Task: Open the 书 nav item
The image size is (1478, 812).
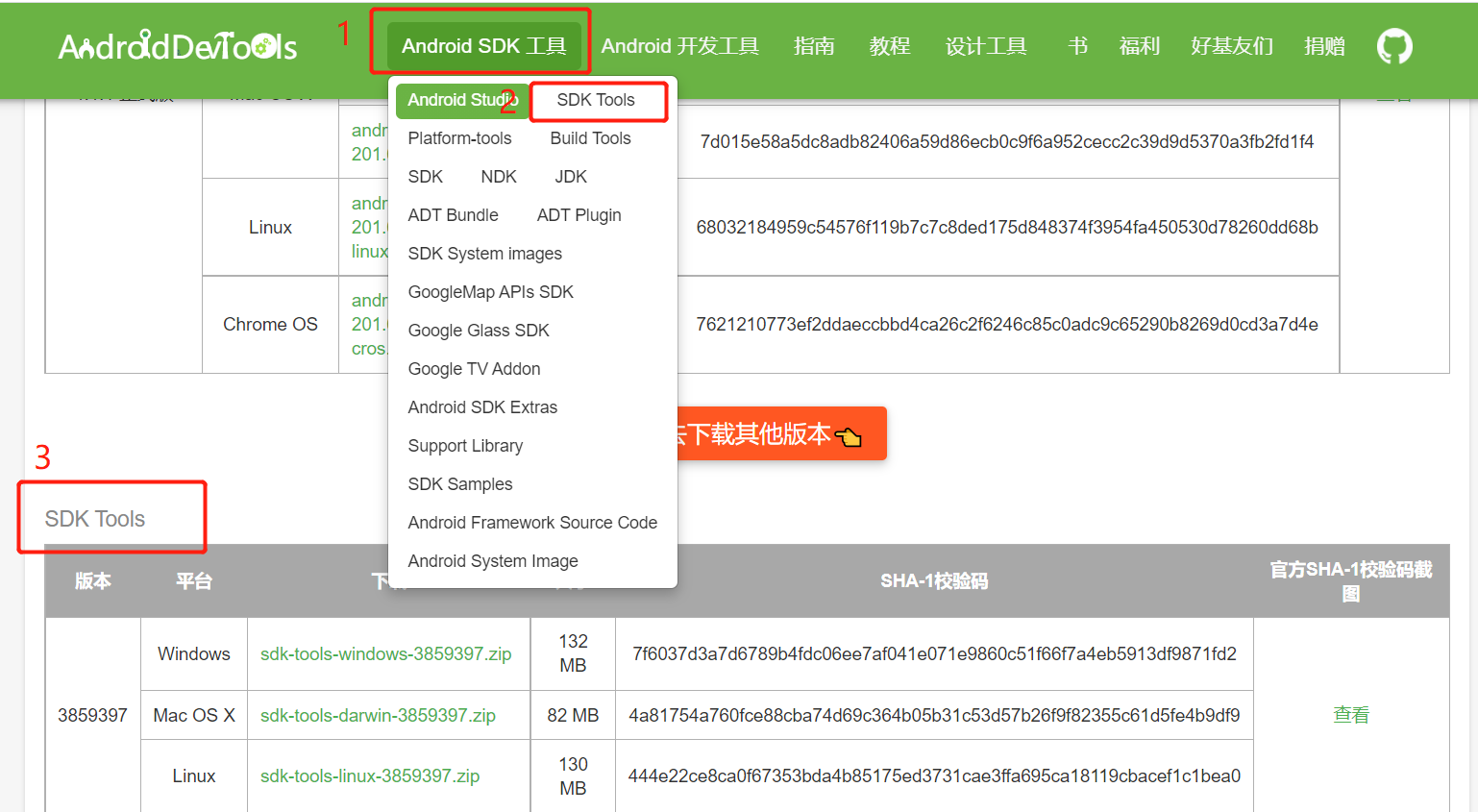Action: [x=1077, y=46]
